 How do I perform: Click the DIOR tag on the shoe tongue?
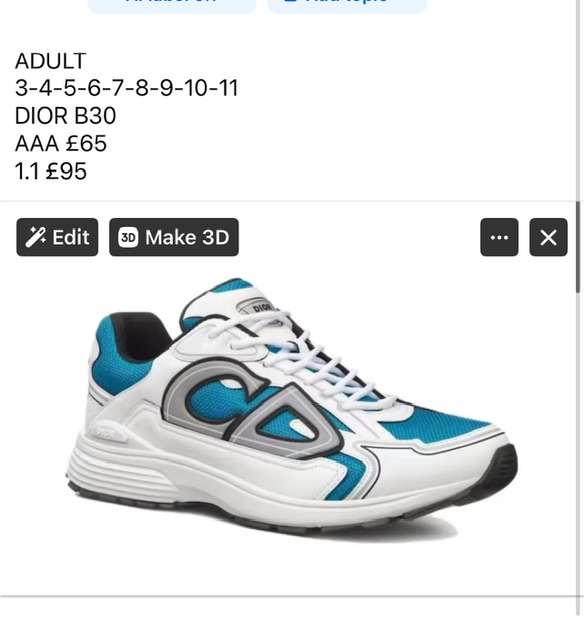point(261,307)
